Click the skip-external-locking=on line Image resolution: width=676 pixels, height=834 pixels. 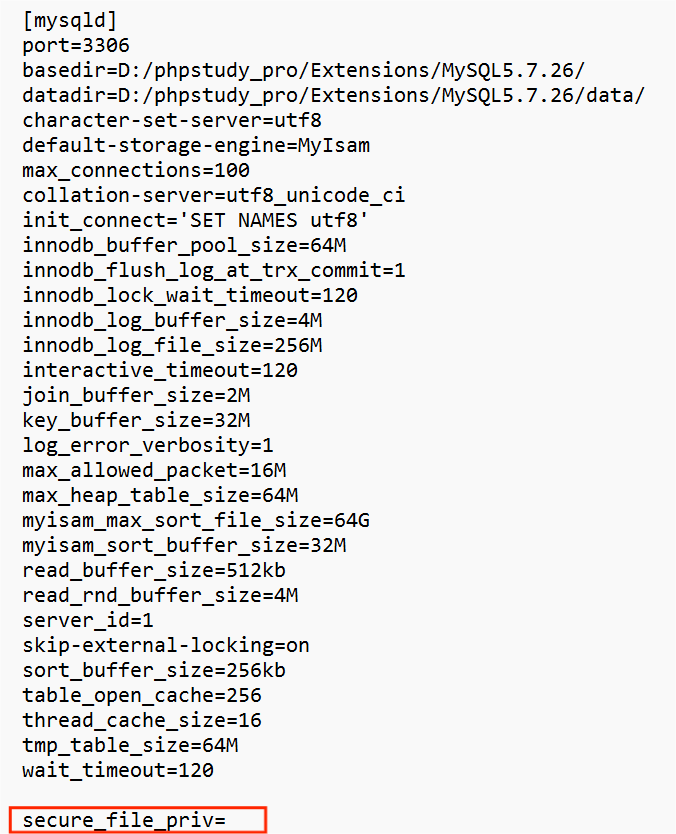click(x=166, y=646)
